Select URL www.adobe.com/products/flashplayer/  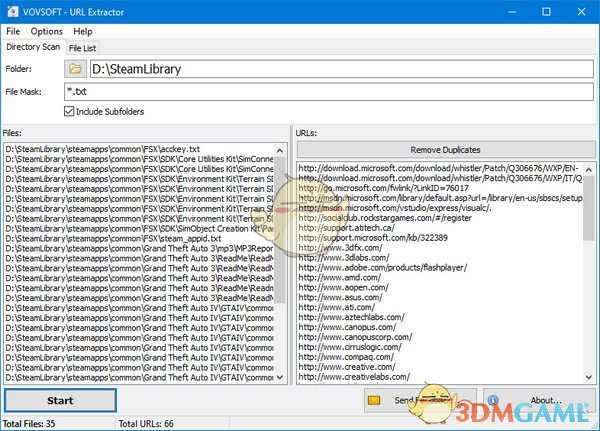coord(440,268)
